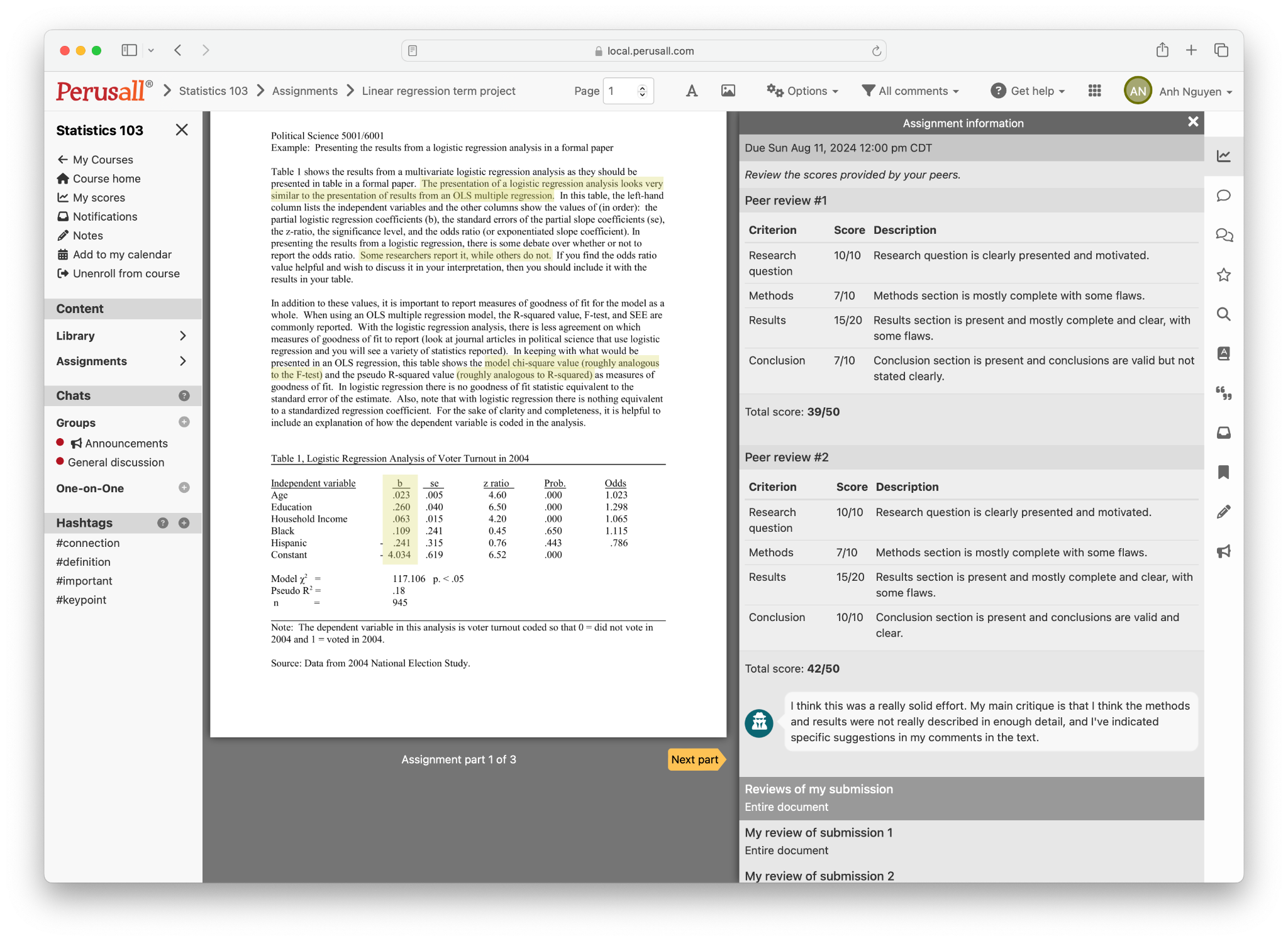
Task: Select My scores in the sidebar
Action: 99,197
